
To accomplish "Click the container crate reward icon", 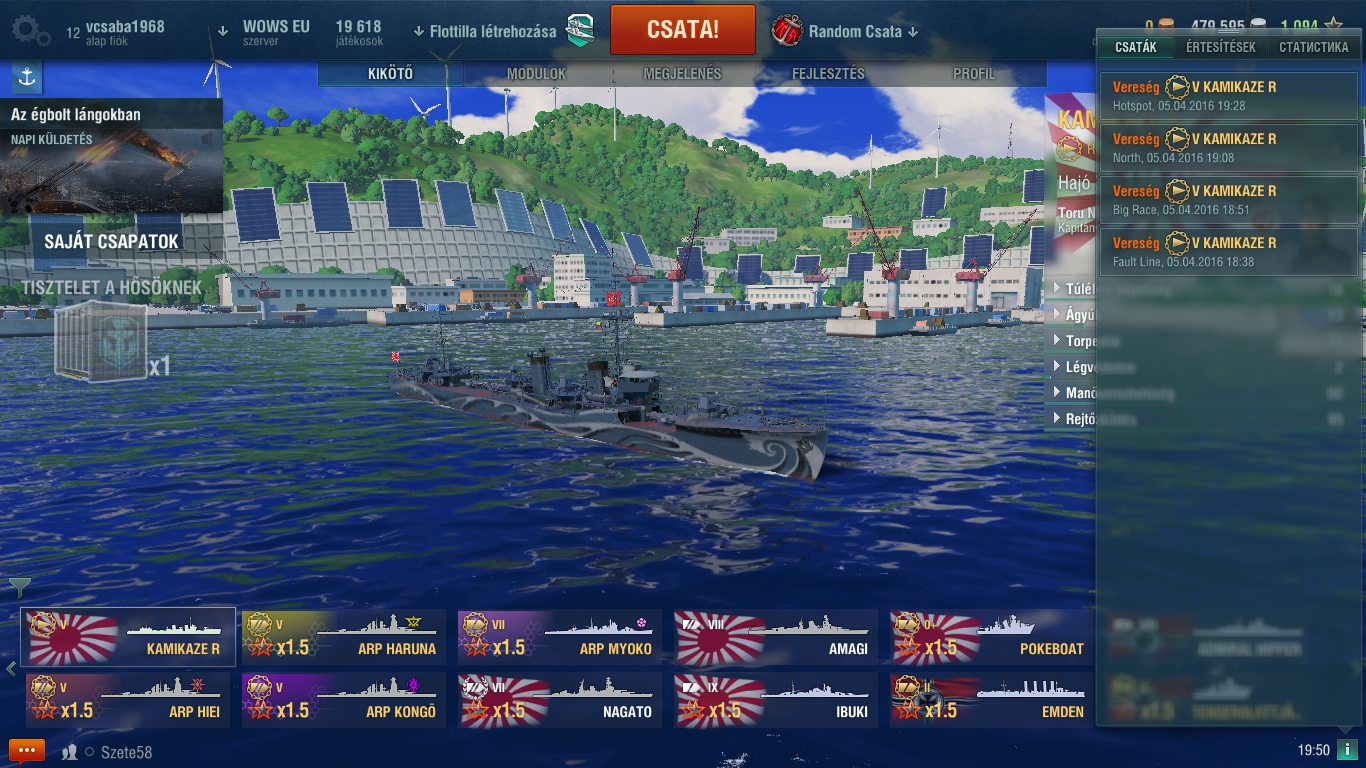I will pos(100,342).
